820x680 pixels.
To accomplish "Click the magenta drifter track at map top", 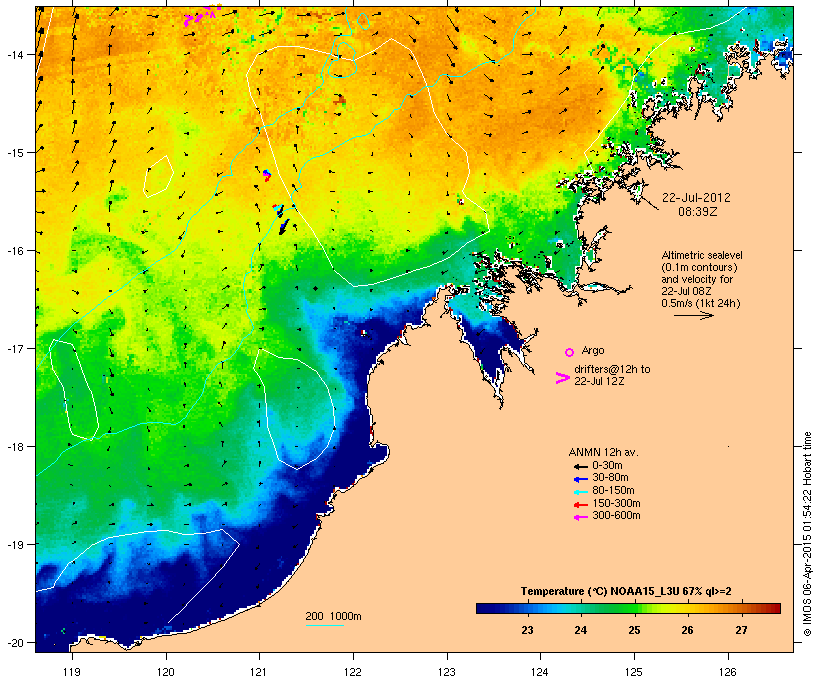I will pos(203,15).
